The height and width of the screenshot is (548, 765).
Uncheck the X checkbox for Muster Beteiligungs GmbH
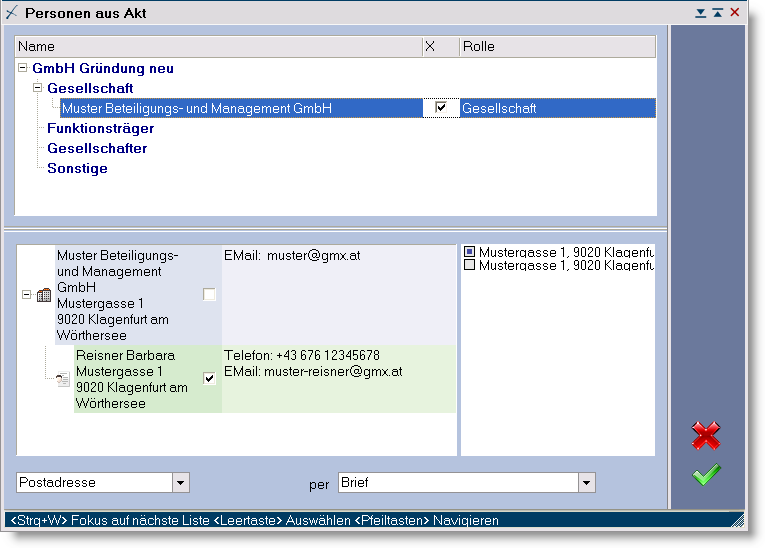pyautogui.click(x=440, y=108)
